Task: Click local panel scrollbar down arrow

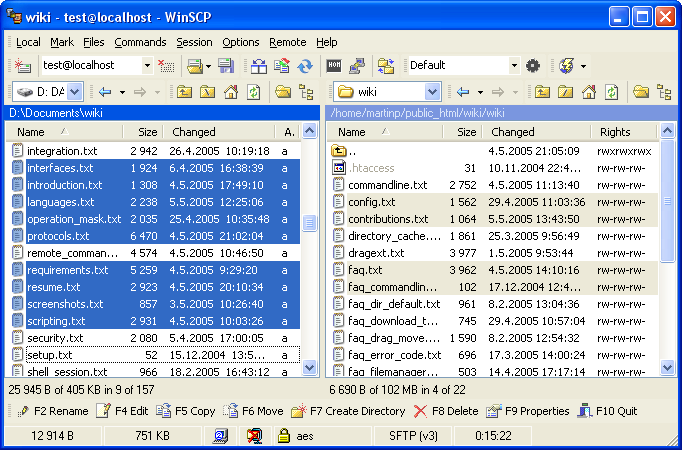Action: (x=309, y=368)
